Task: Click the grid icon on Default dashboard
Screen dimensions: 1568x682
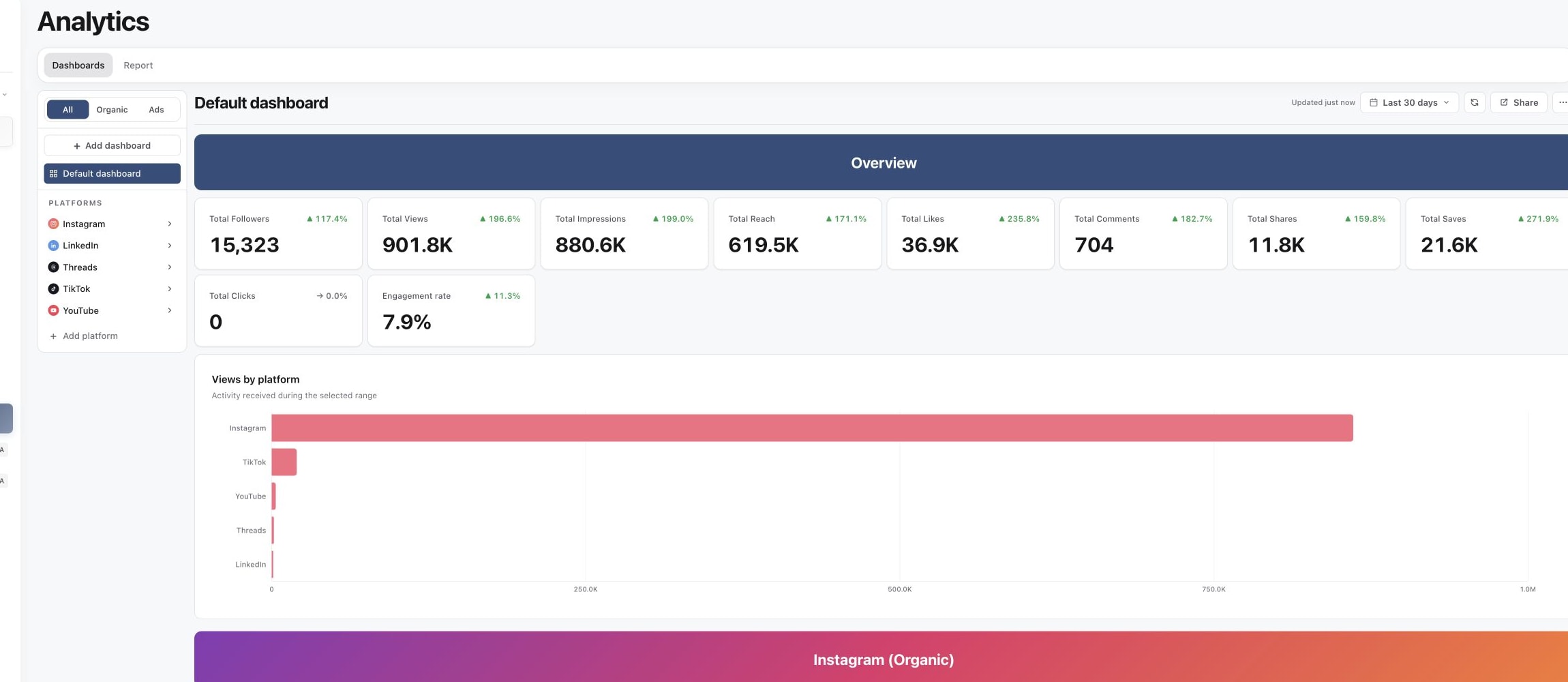Action: coord(53,174)
